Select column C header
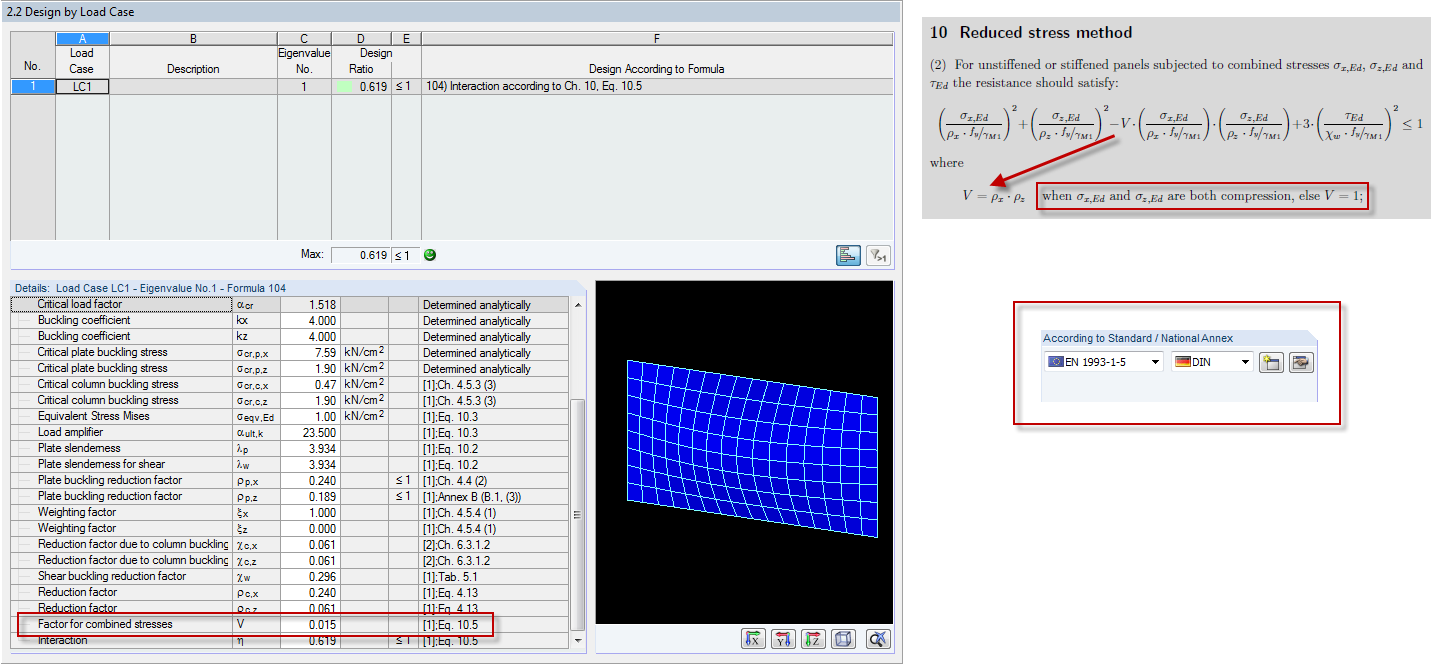This screenshot has width=1449, height=665. coord(304,39)
